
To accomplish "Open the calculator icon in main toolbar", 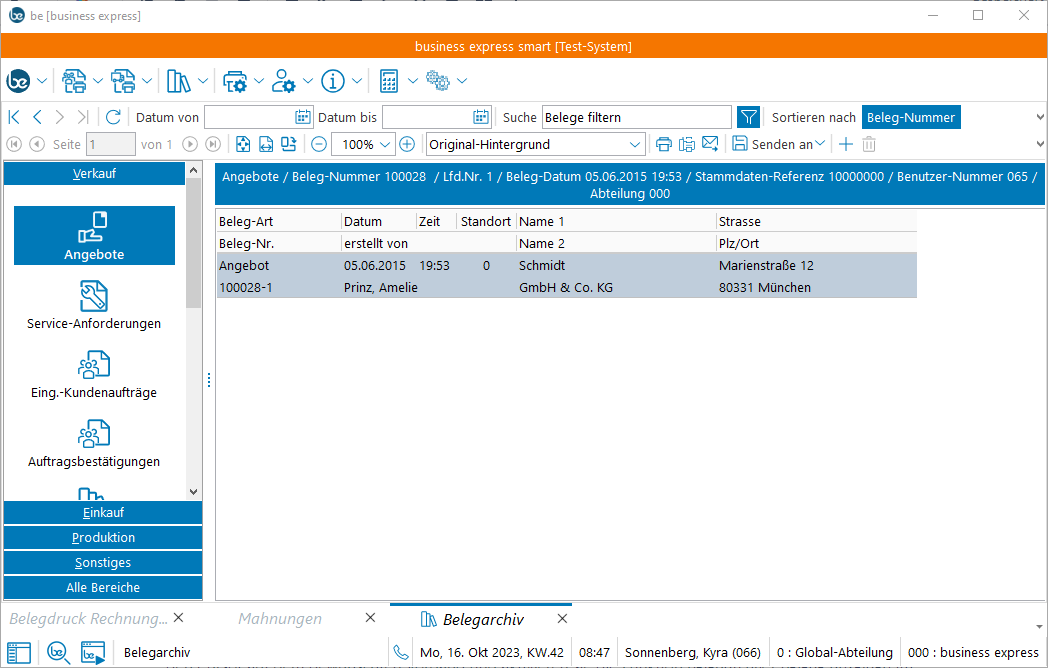I will pyautogui.click(x=390, y=81).
